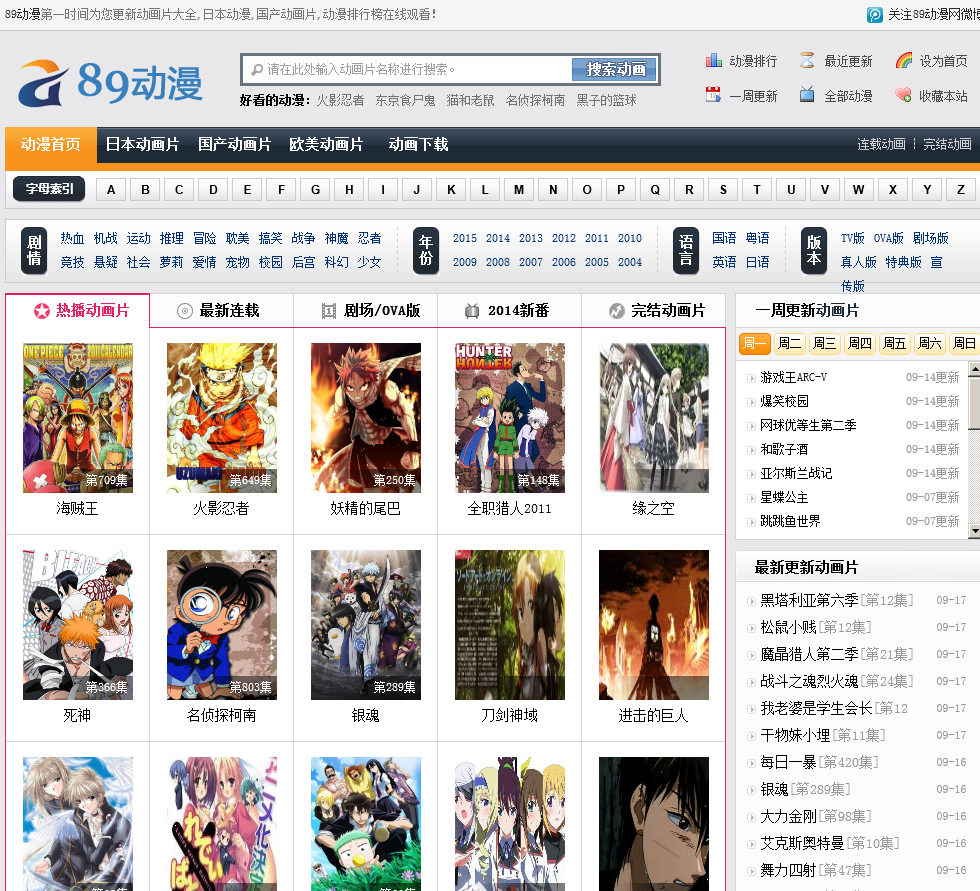Open 海贼王 poster thumbnail
Image resolution: width=980 pixels, height=891 pixels.
pyautogui.click(x=78, y=417)
